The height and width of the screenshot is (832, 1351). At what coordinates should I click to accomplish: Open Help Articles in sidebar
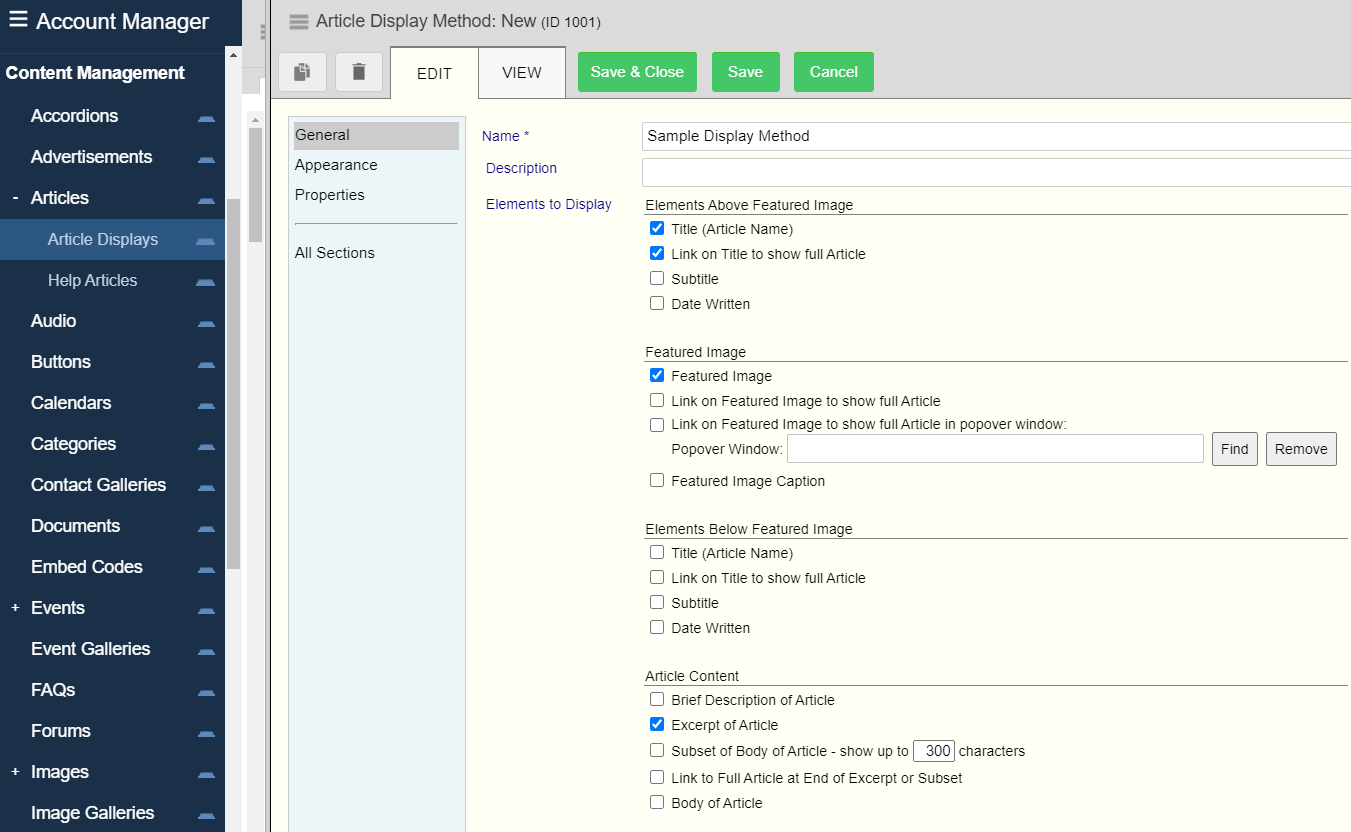[x=92, y=281]
